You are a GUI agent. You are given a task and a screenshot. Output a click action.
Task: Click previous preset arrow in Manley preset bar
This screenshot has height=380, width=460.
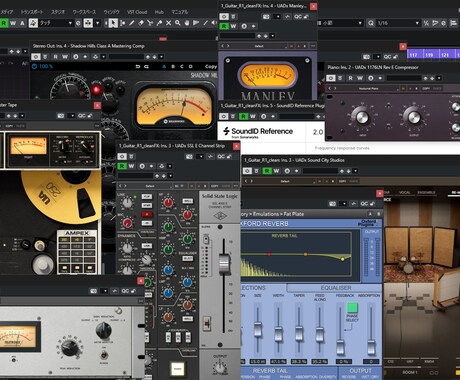pyautogui.click(x=223, y=46)
